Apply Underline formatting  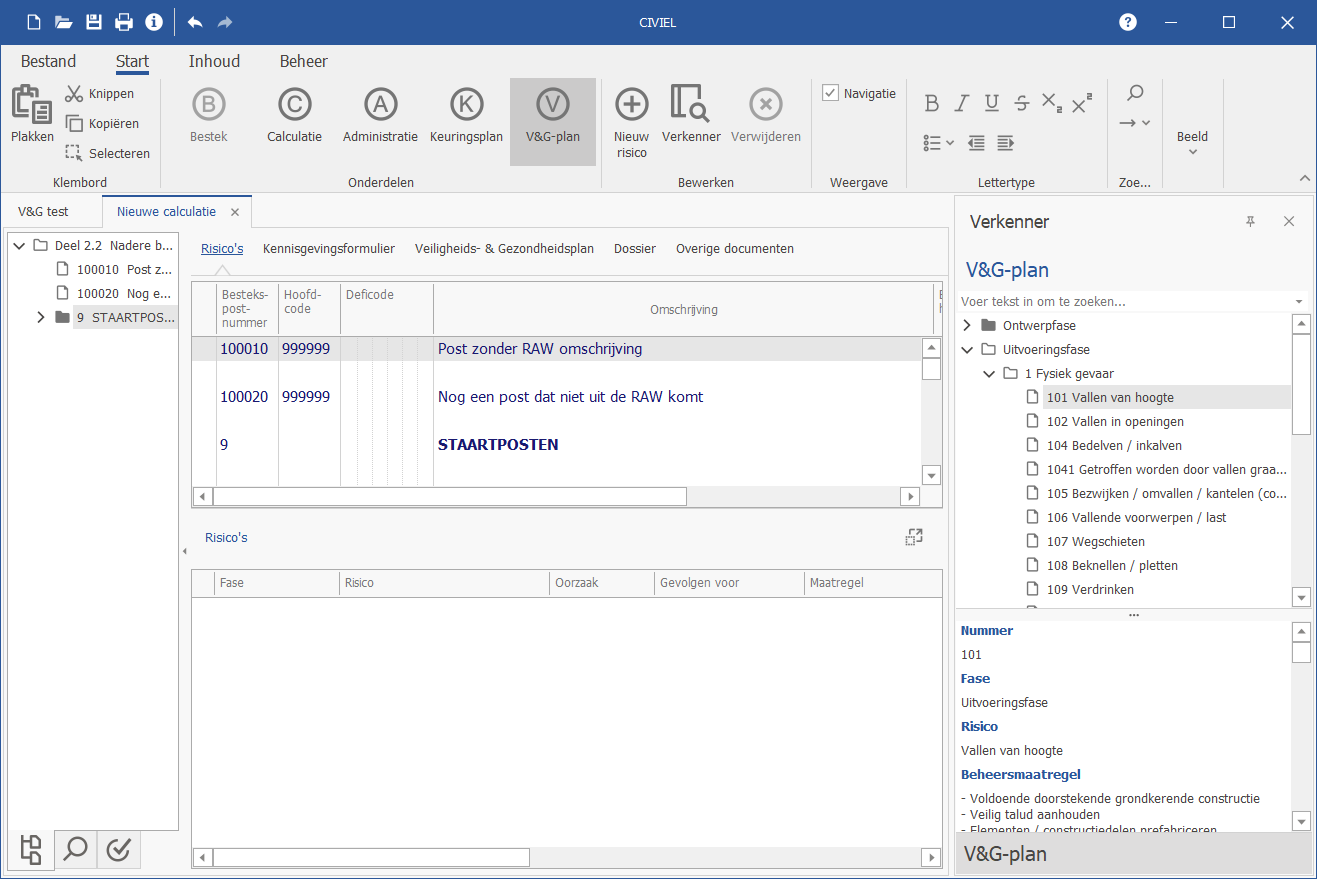click(x=992, y=103)
